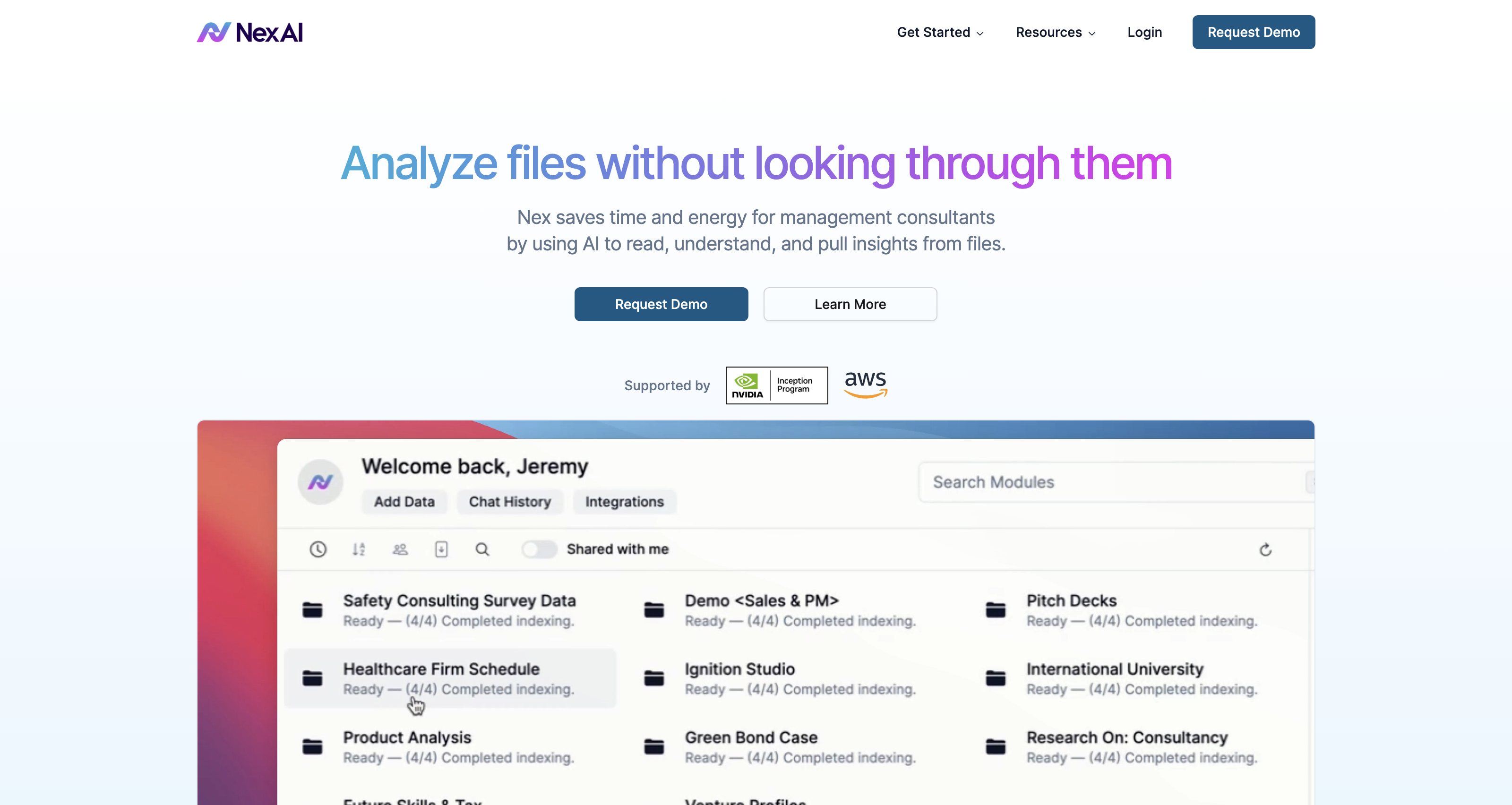Image resolution: width=1512 pixels, height=805 pixels.
Task: Click the Demo <Sales & PM> folder icon
Action: point(653,610)
